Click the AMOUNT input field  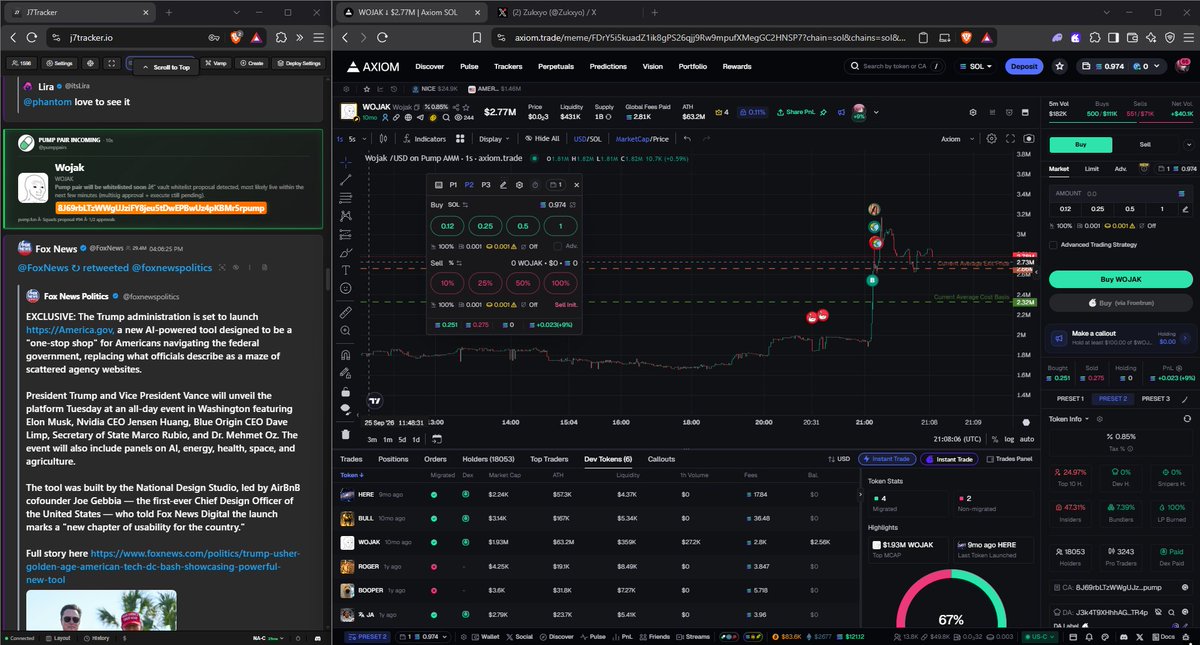1119,193
